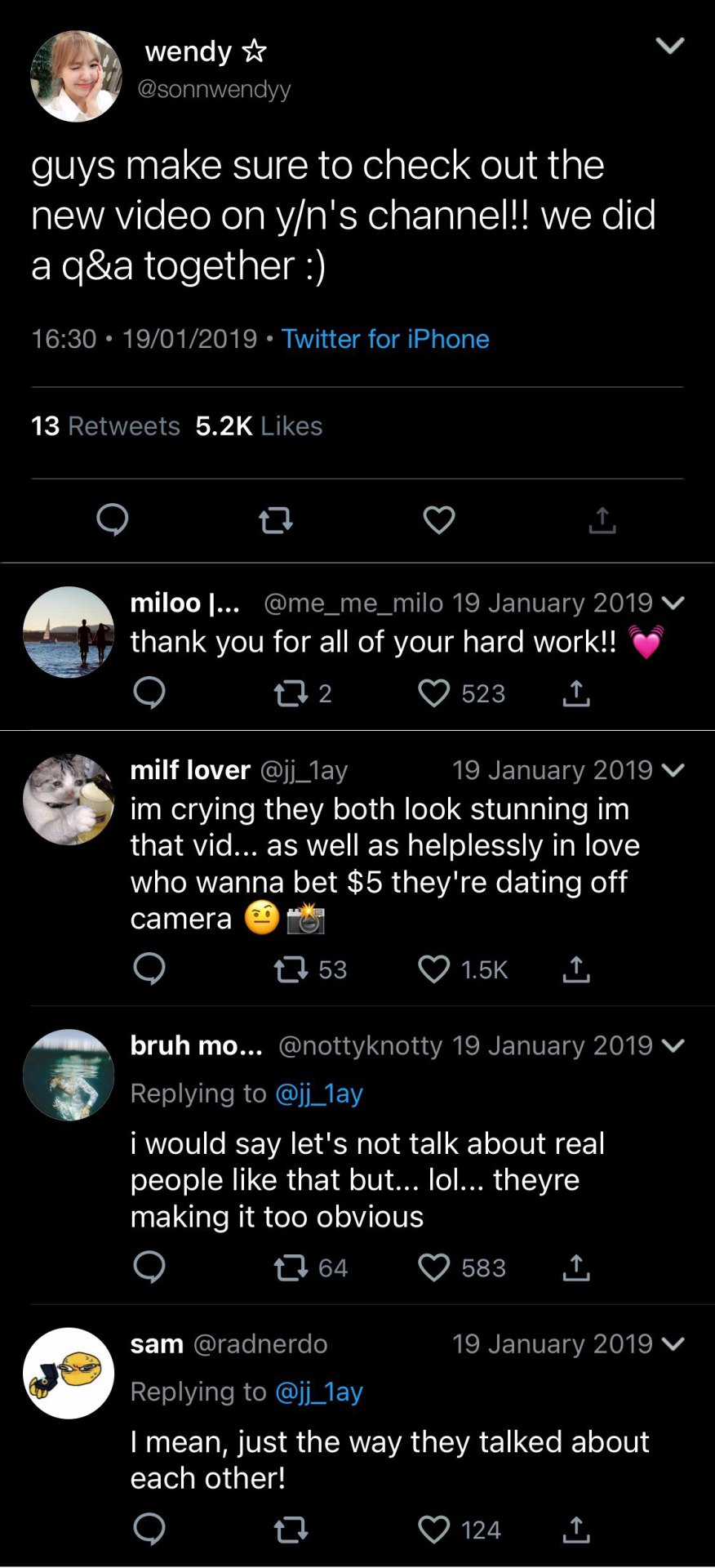Retweet miloo's reply
715x1568 pixels.
[x=291, y=693]
